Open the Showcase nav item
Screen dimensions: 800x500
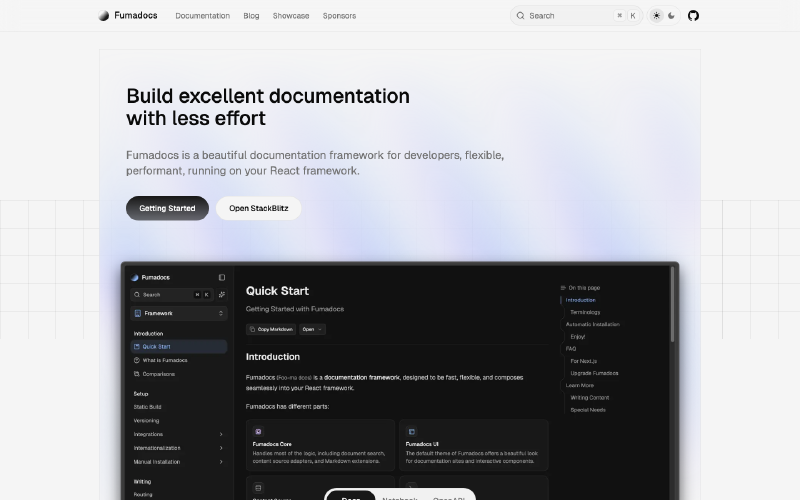[291, 16]
